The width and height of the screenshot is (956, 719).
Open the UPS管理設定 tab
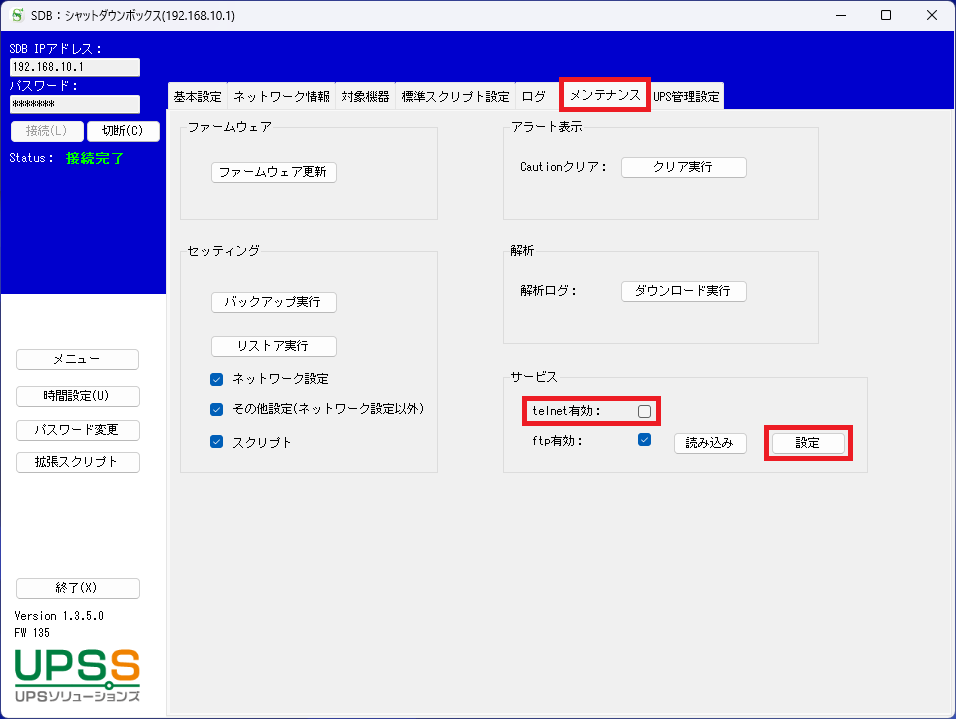686,97
